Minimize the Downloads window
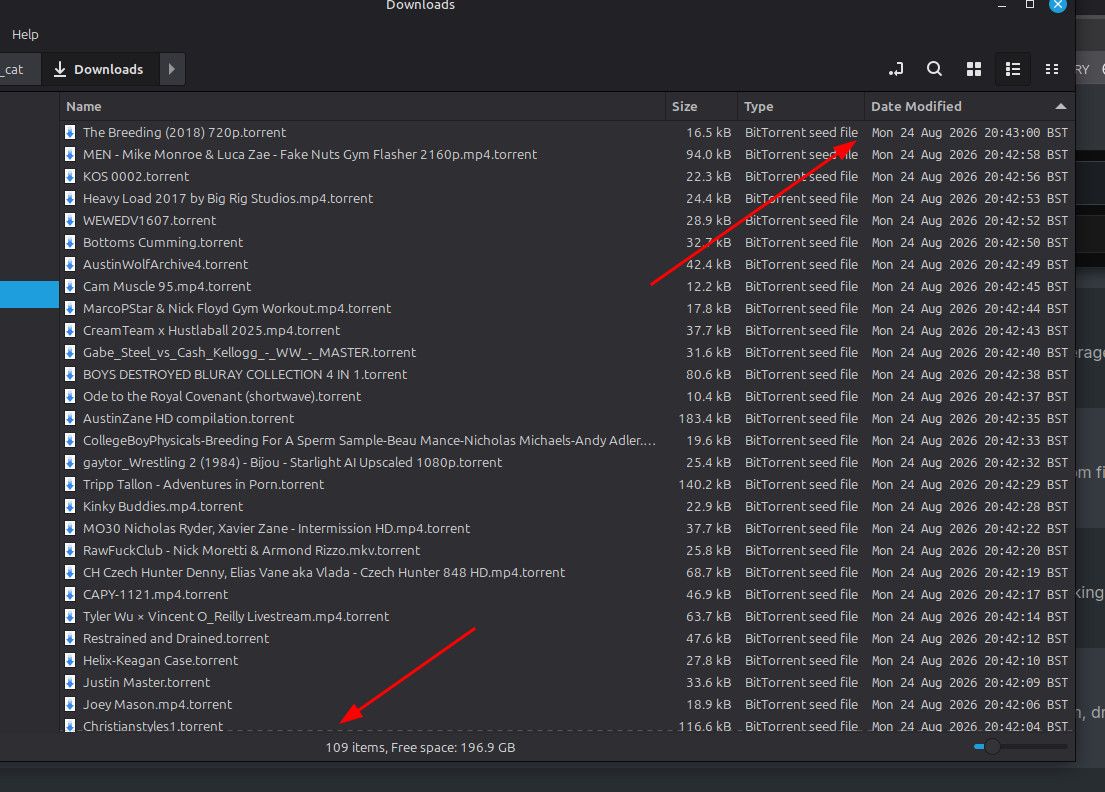The image size is (1105, 792). pyautogui.click(x=1001, y=5)
